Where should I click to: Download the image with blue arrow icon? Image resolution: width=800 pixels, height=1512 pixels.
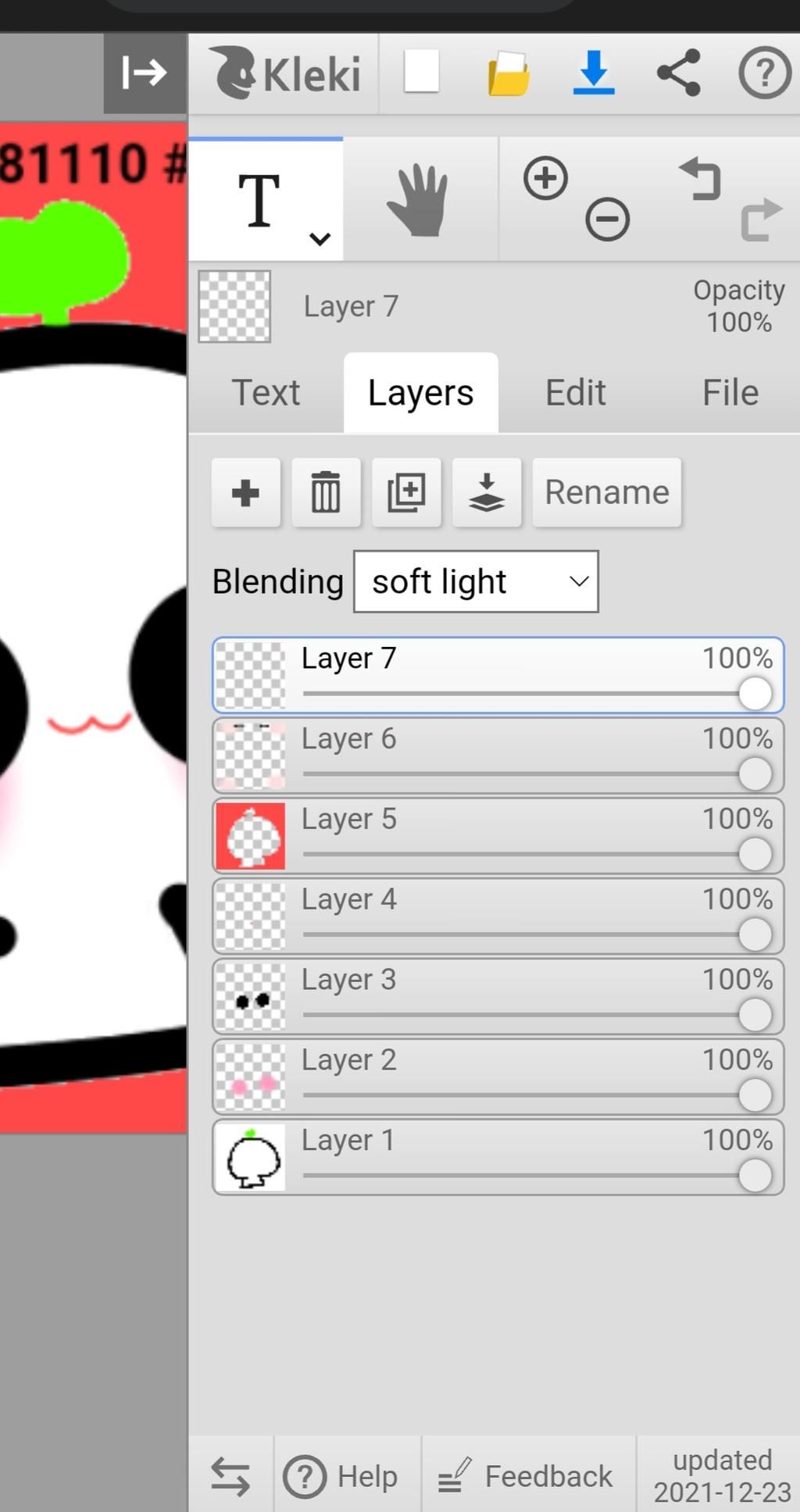click(x=594, y=73)
